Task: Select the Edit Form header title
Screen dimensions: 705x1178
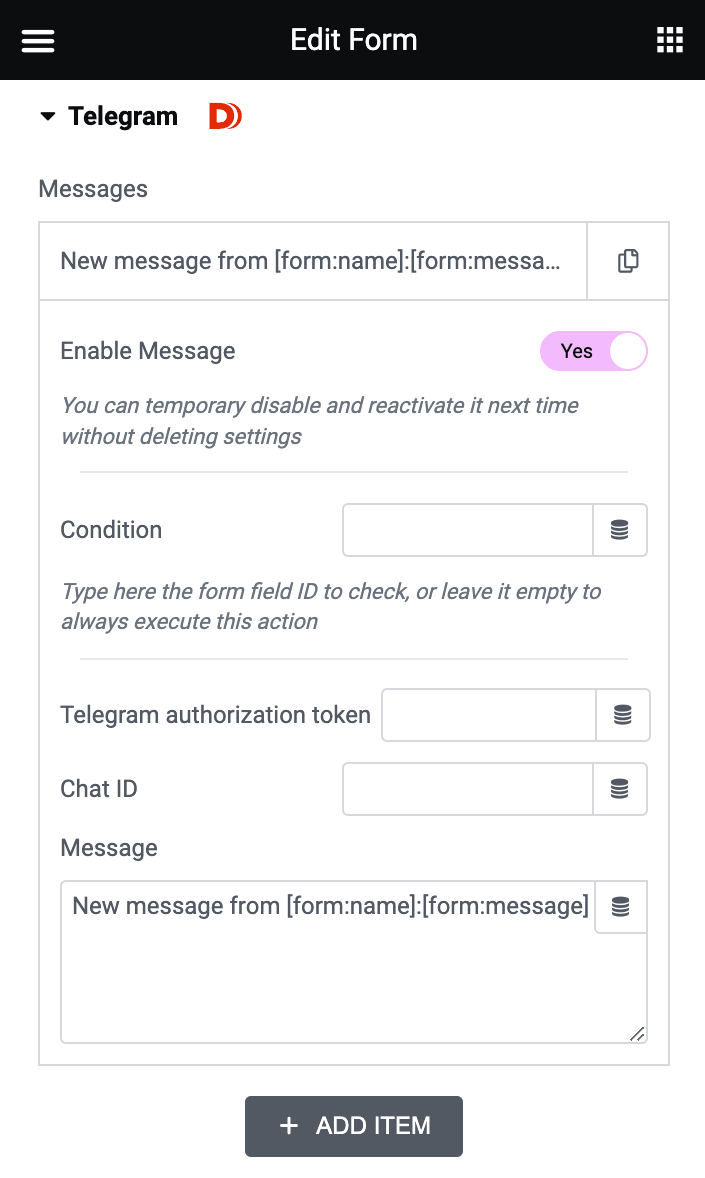Action: click(x=352, y=40)
